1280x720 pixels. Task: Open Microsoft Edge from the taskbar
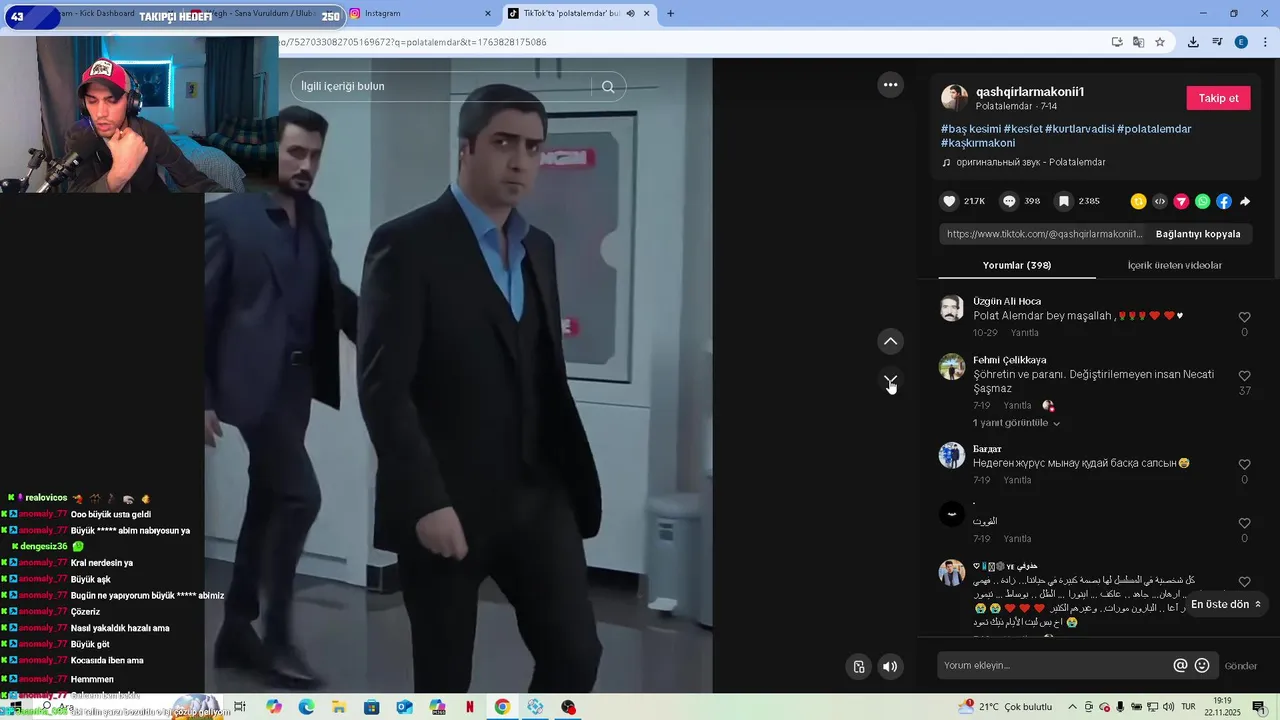tap(306, 707)
